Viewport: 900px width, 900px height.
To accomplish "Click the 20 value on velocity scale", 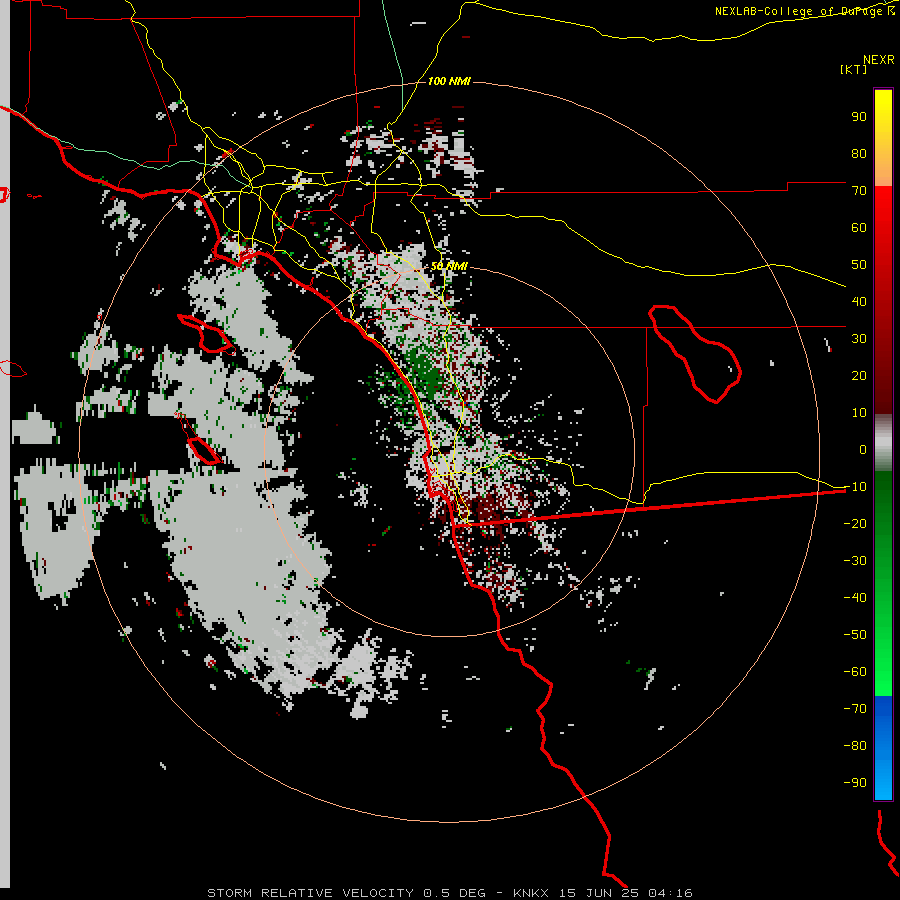I will point(859,375).
